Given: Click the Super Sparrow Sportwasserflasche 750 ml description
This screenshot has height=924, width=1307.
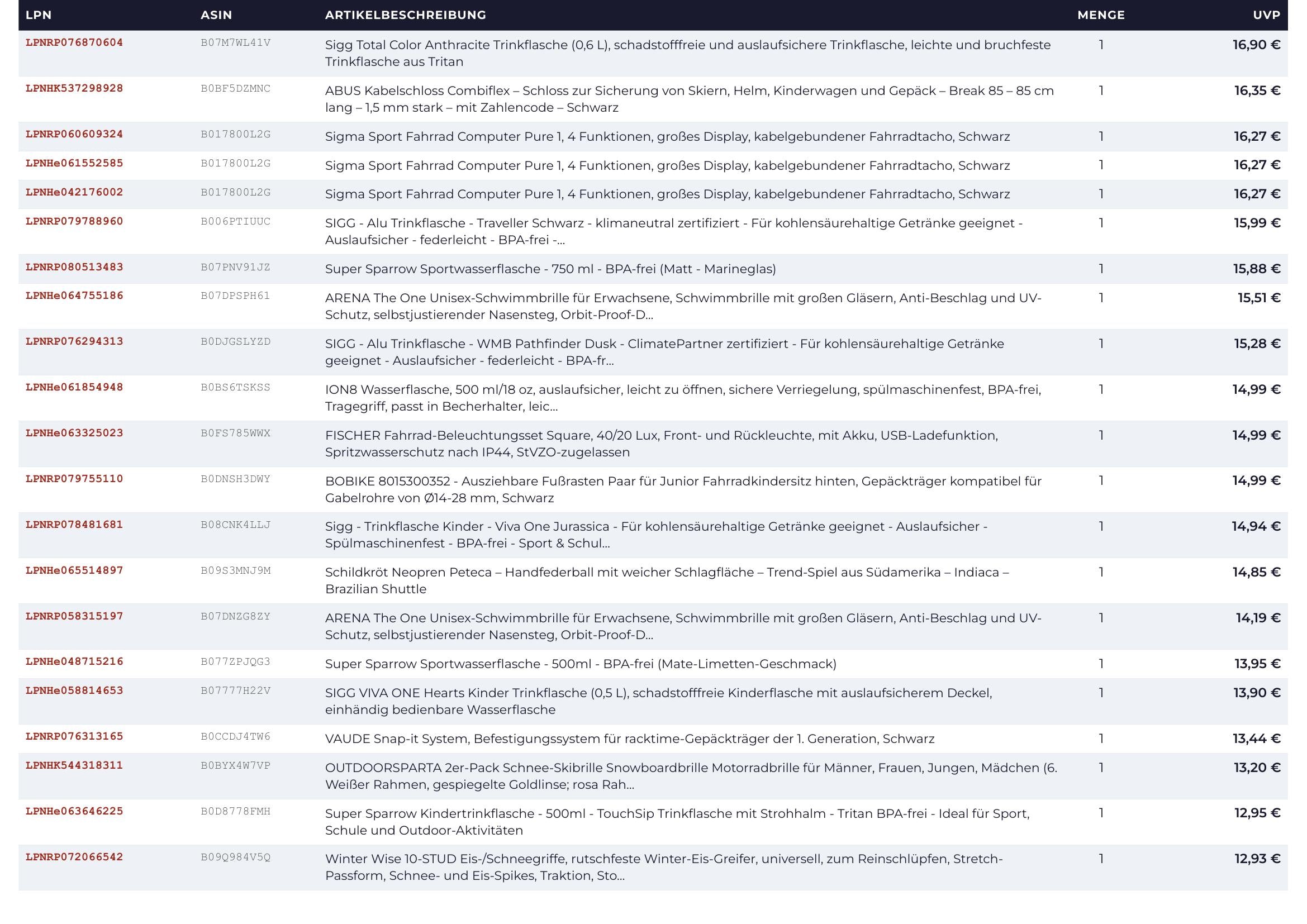Looking at the screenshot, I should click(x=550, y=269).
